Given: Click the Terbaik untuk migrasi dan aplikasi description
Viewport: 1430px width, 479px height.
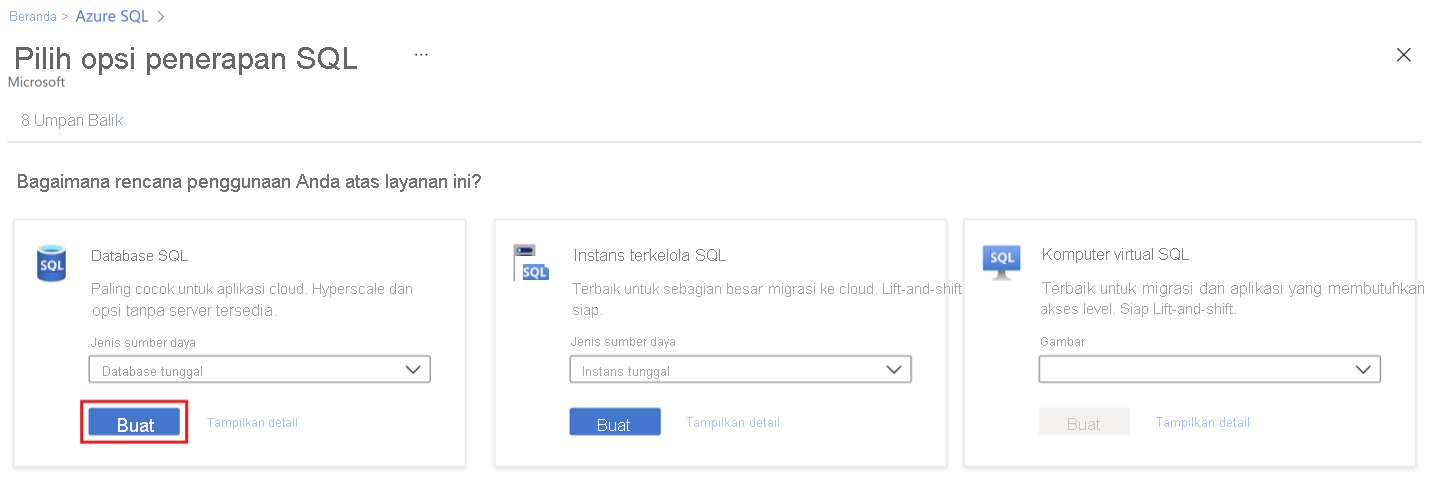Looking at the screenshot, I should pyautogui.click(x=1233, y=299).
